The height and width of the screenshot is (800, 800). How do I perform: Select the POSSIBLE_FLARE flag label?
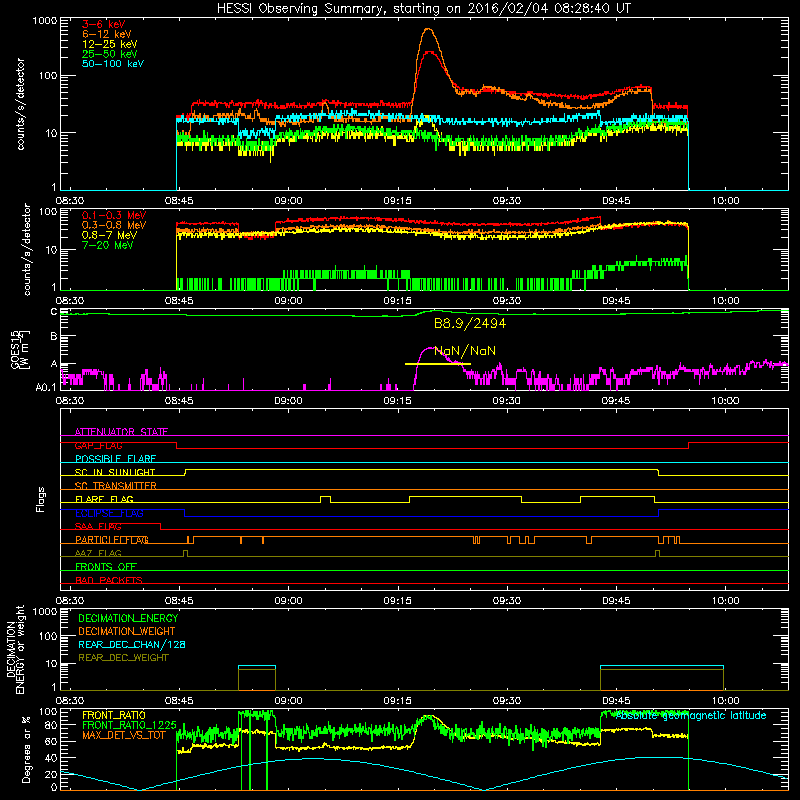tap(115, 459)
